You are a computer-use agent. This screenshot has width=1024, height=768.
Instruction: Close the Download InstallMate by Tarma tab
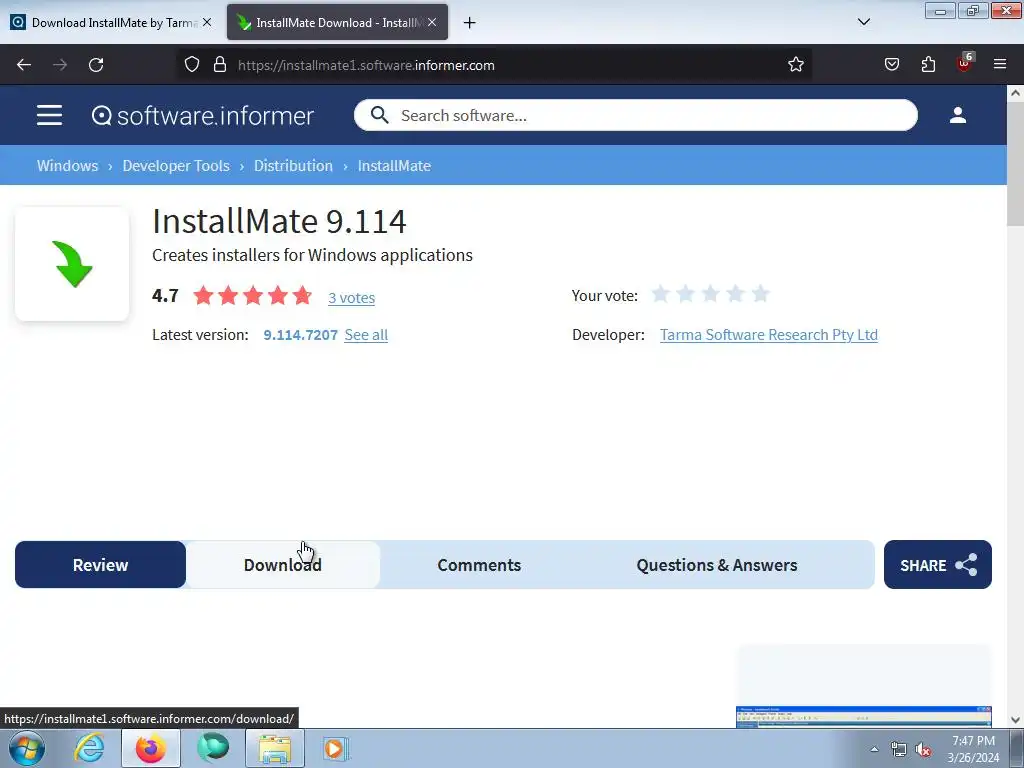(207, 22)
